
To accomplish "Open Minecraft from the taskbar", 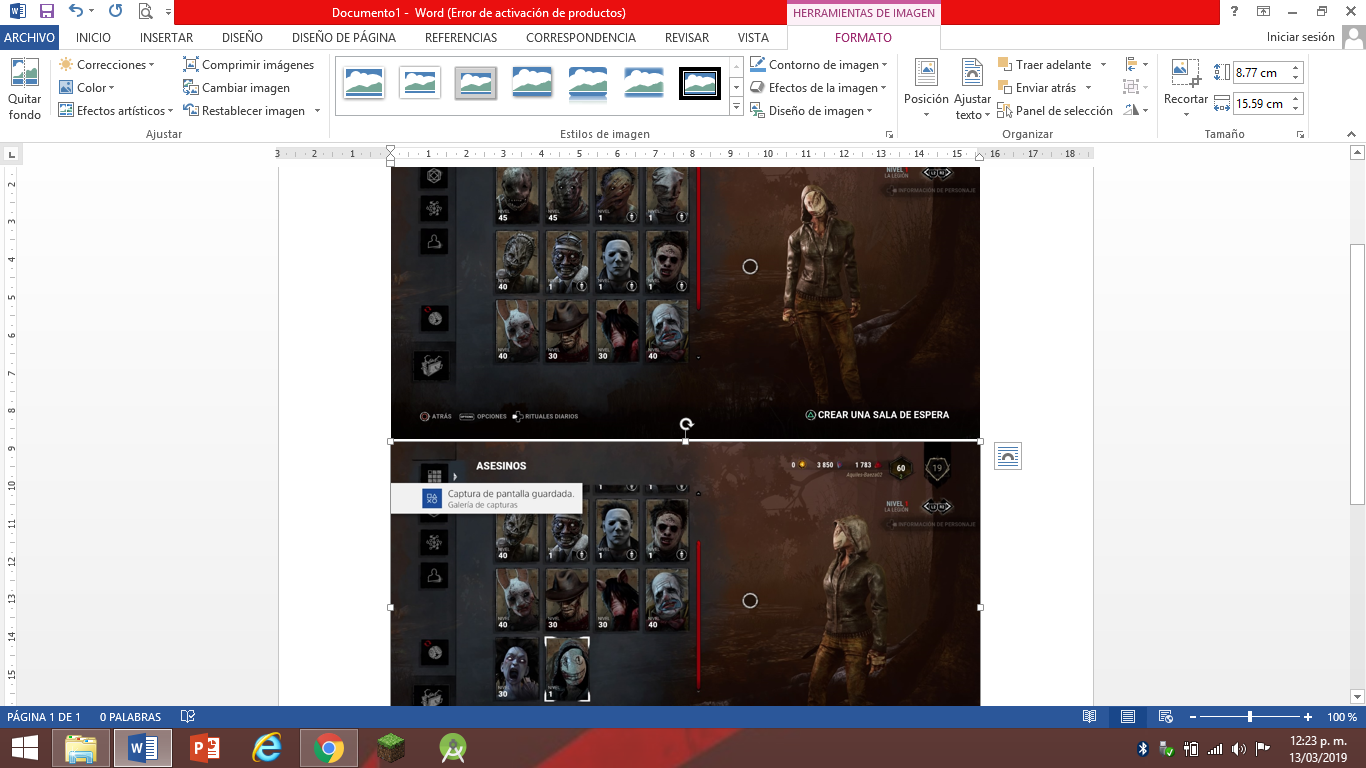I will click(391, 748).
